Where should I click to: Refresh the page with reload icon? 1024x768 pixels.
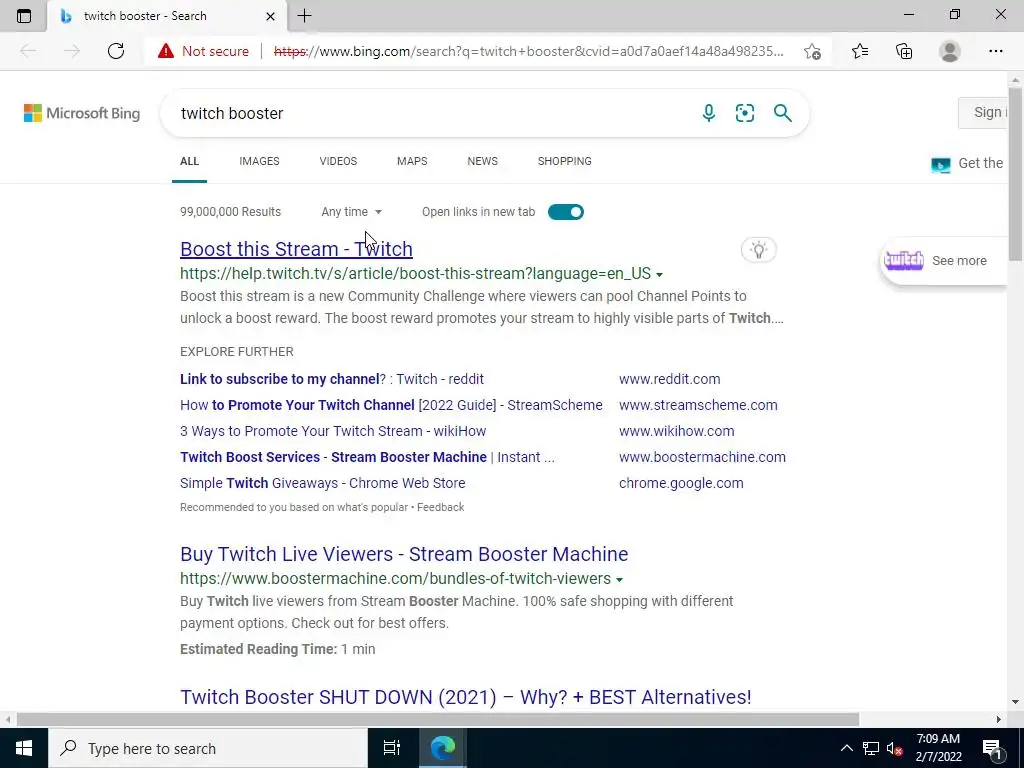point(116,51)
